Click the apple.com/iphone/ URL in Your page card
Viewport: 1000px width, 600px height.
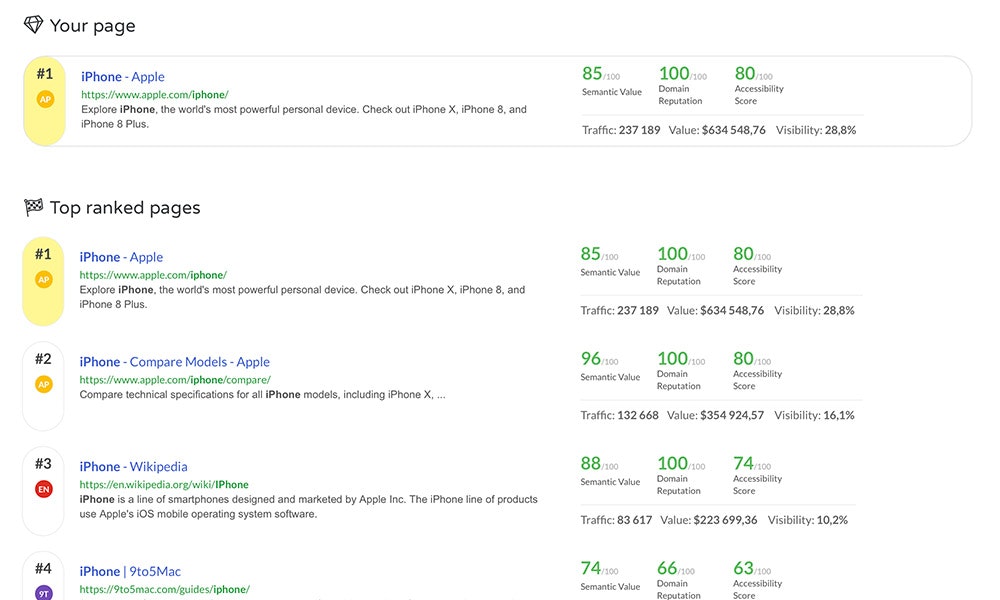tap(155, 95)
